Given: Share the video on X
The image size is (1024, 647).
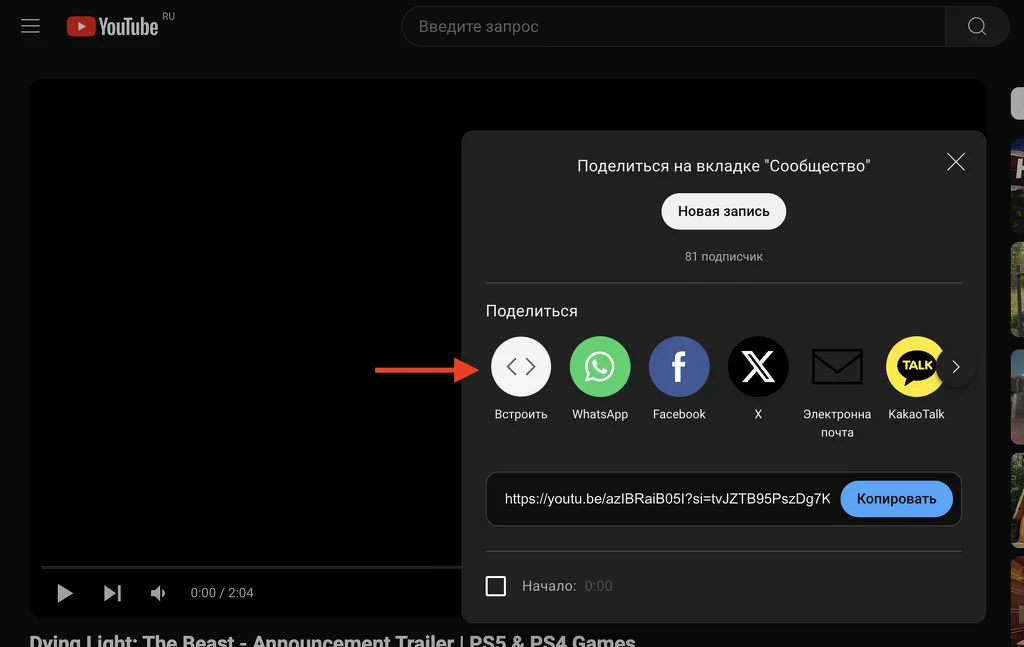Looking at the screenshot, I should pos(758,366).
